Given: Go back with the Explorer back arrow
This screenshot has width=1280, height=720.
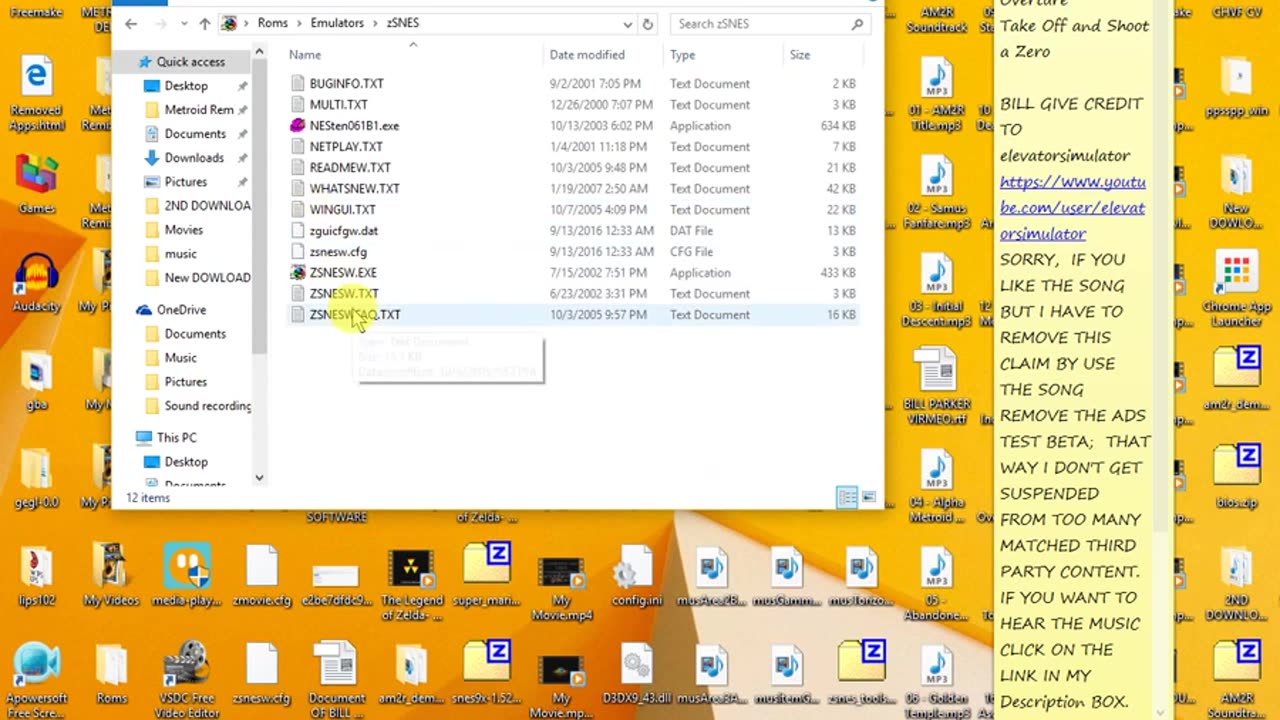Looking at the screenshot, I should coord(131,24).
